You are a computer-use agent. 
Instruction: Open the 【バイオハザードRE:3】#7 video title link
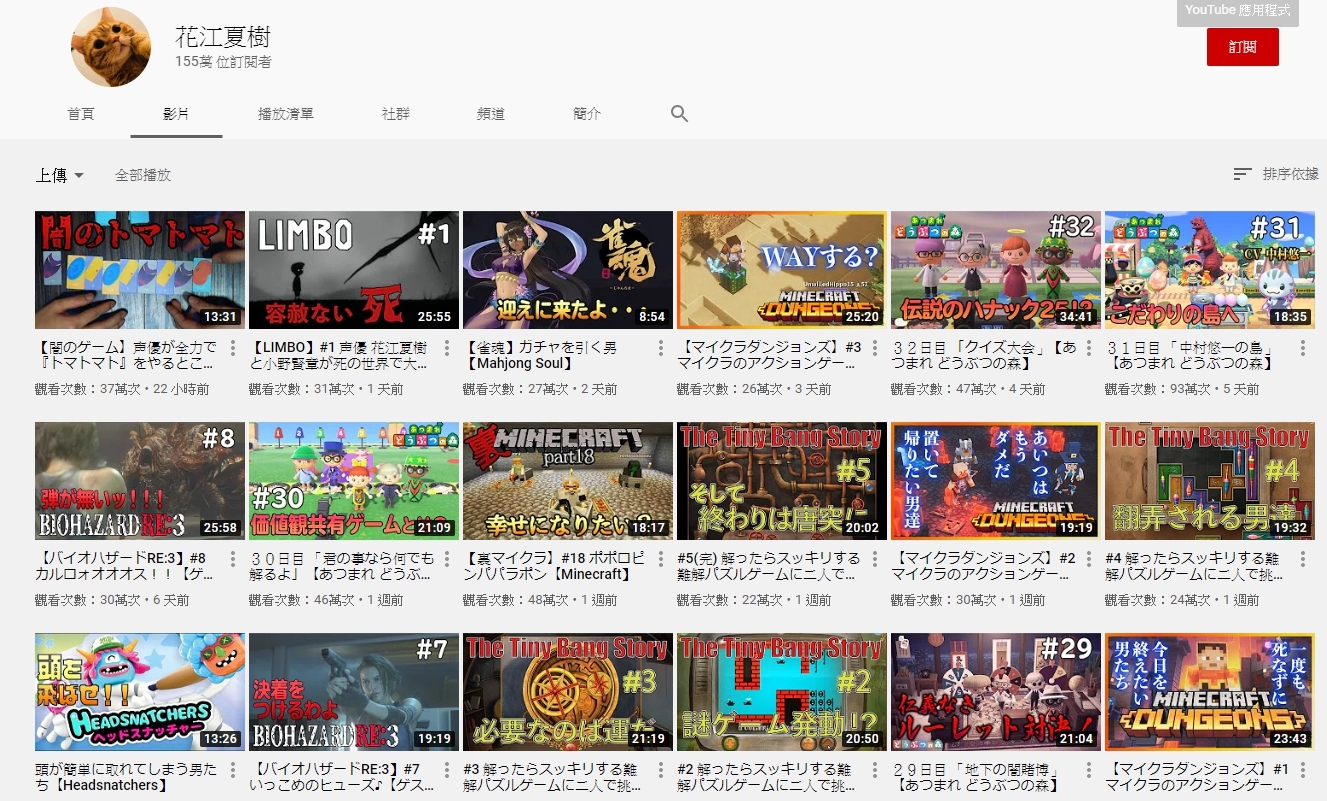pyautogui.click(x=341, y=779)
